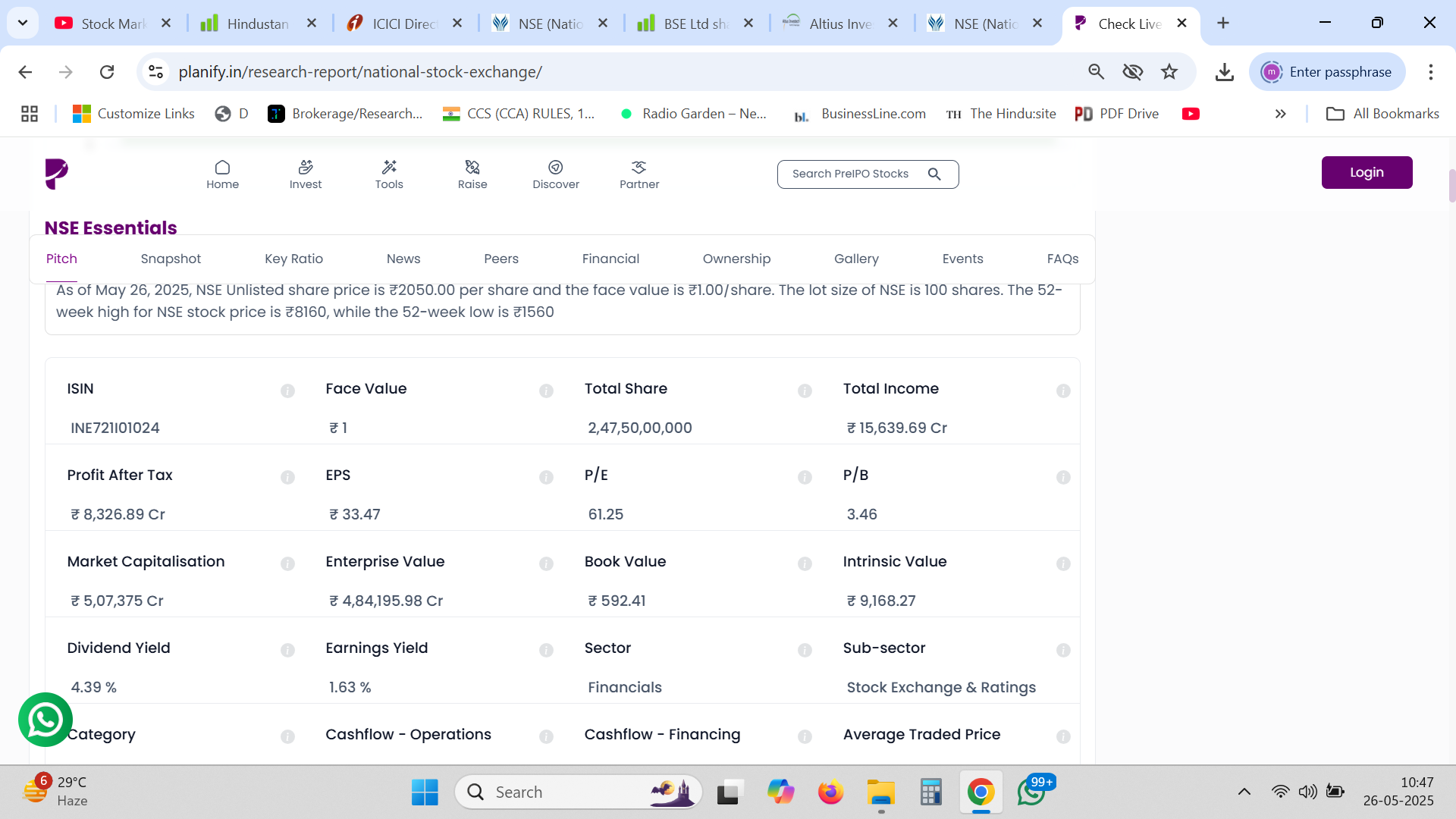
Task: Open the Chrome apps grid shortcut
Action: tap(30, 114)
